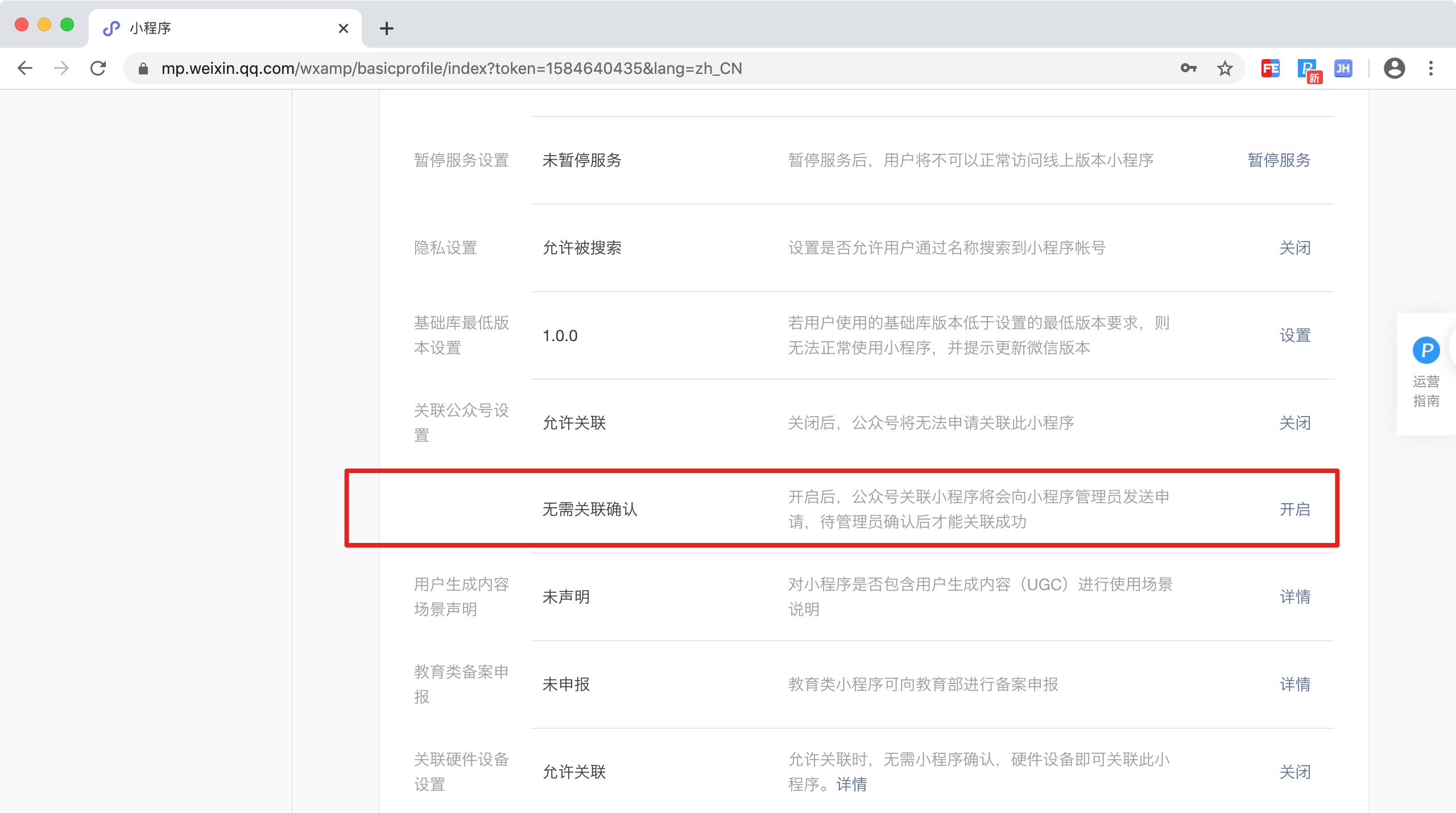Open the Chrome profile avatar icon
Screen dimensions: 1456x813
click(x=1394, y=69)
